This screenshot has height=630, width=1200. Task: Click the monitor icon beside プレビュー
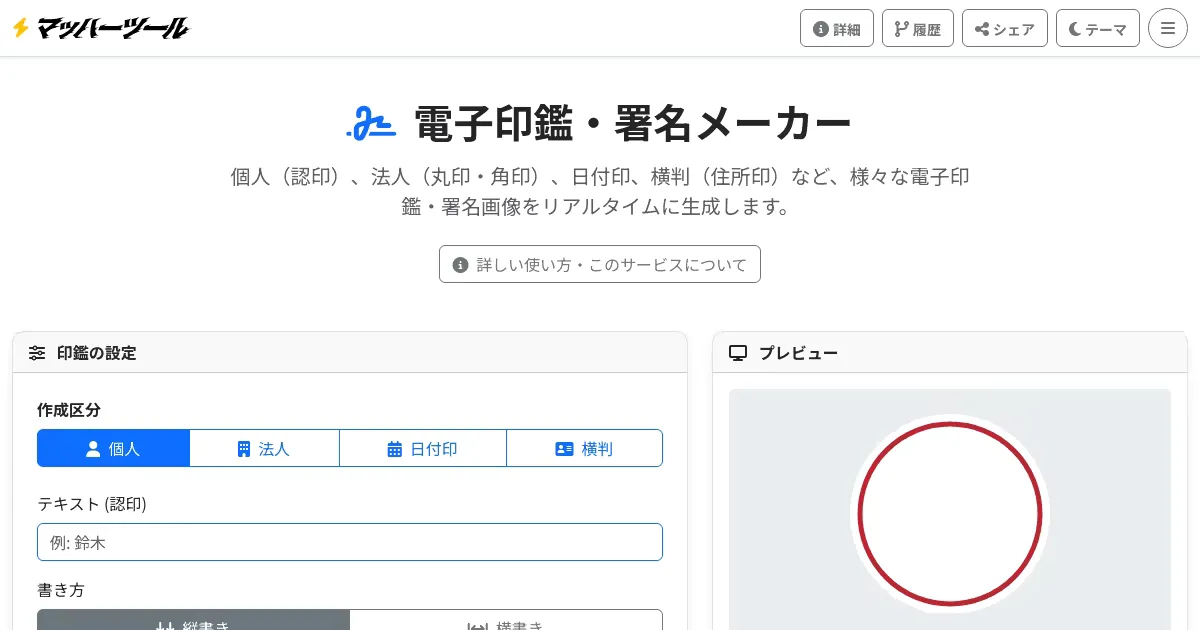[x=738, y=353]
